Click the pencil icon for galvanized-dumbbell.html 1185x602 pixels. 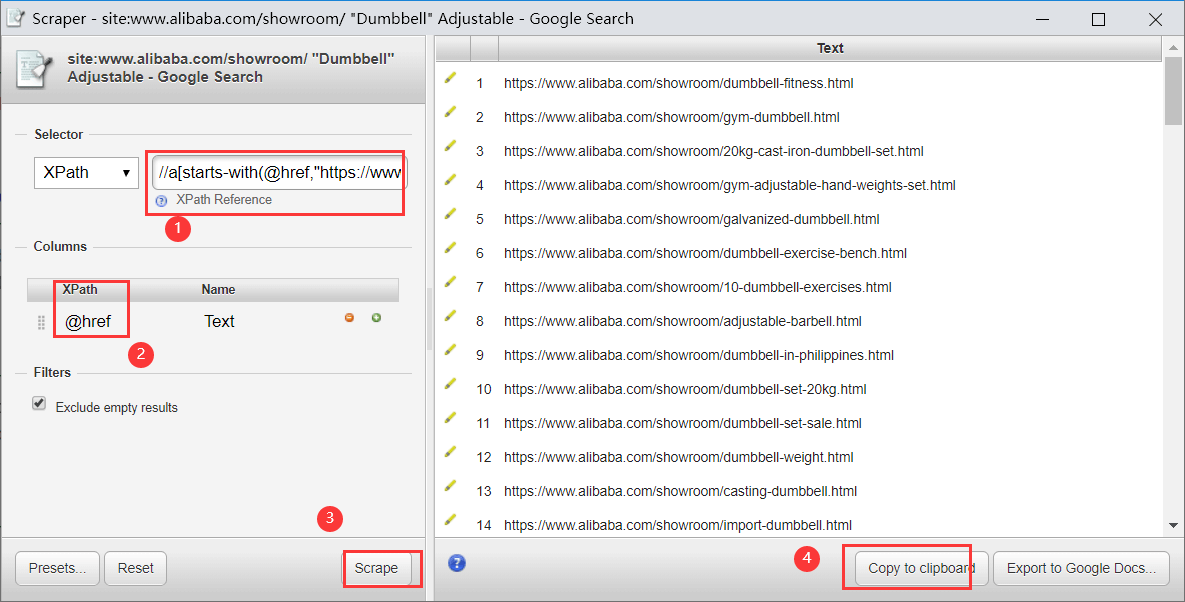click(x=450, y=214)
